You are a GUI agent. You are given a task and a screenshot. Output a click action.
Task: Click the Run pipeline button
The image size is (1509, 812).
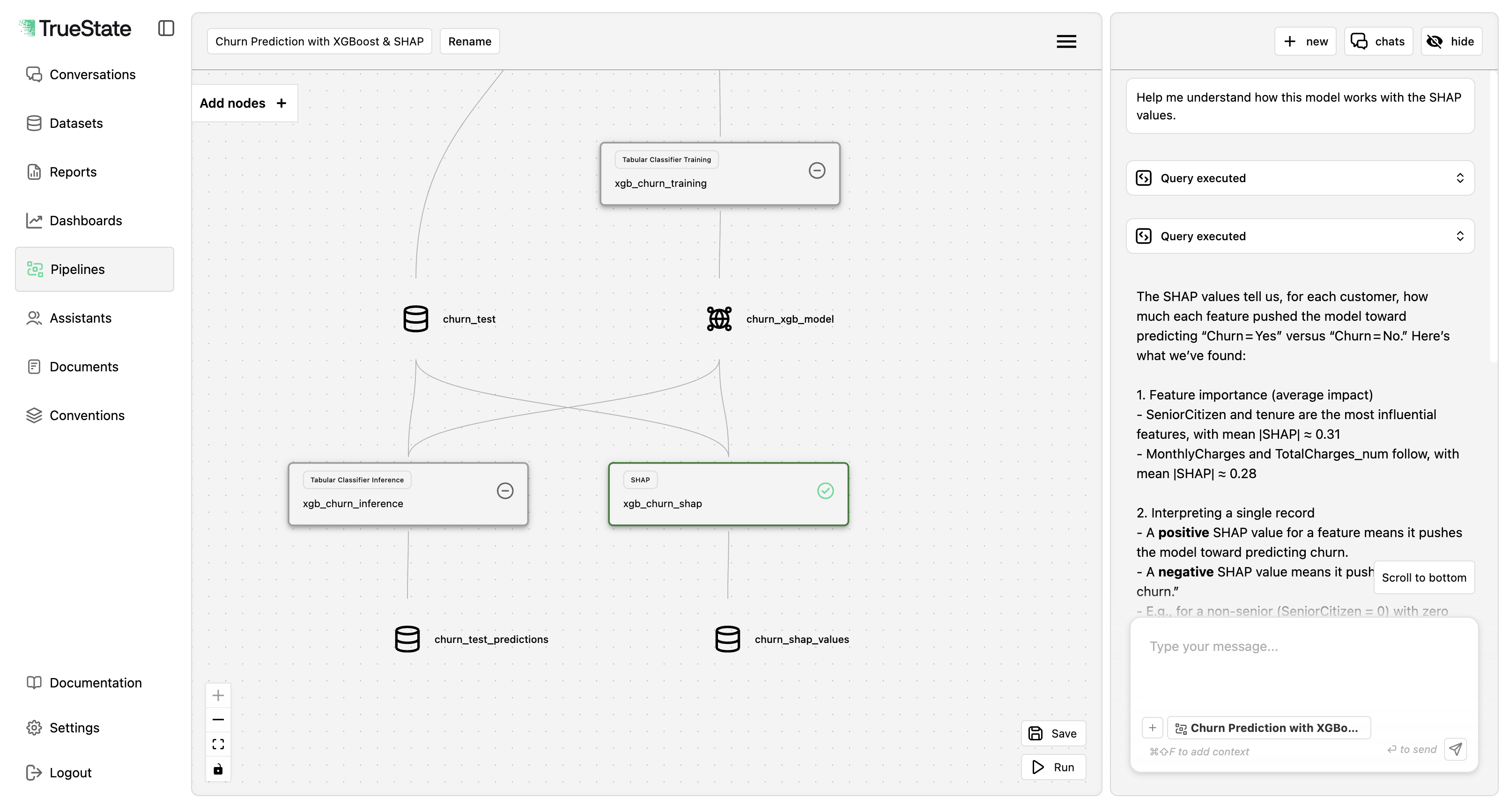click(1053, 768)
